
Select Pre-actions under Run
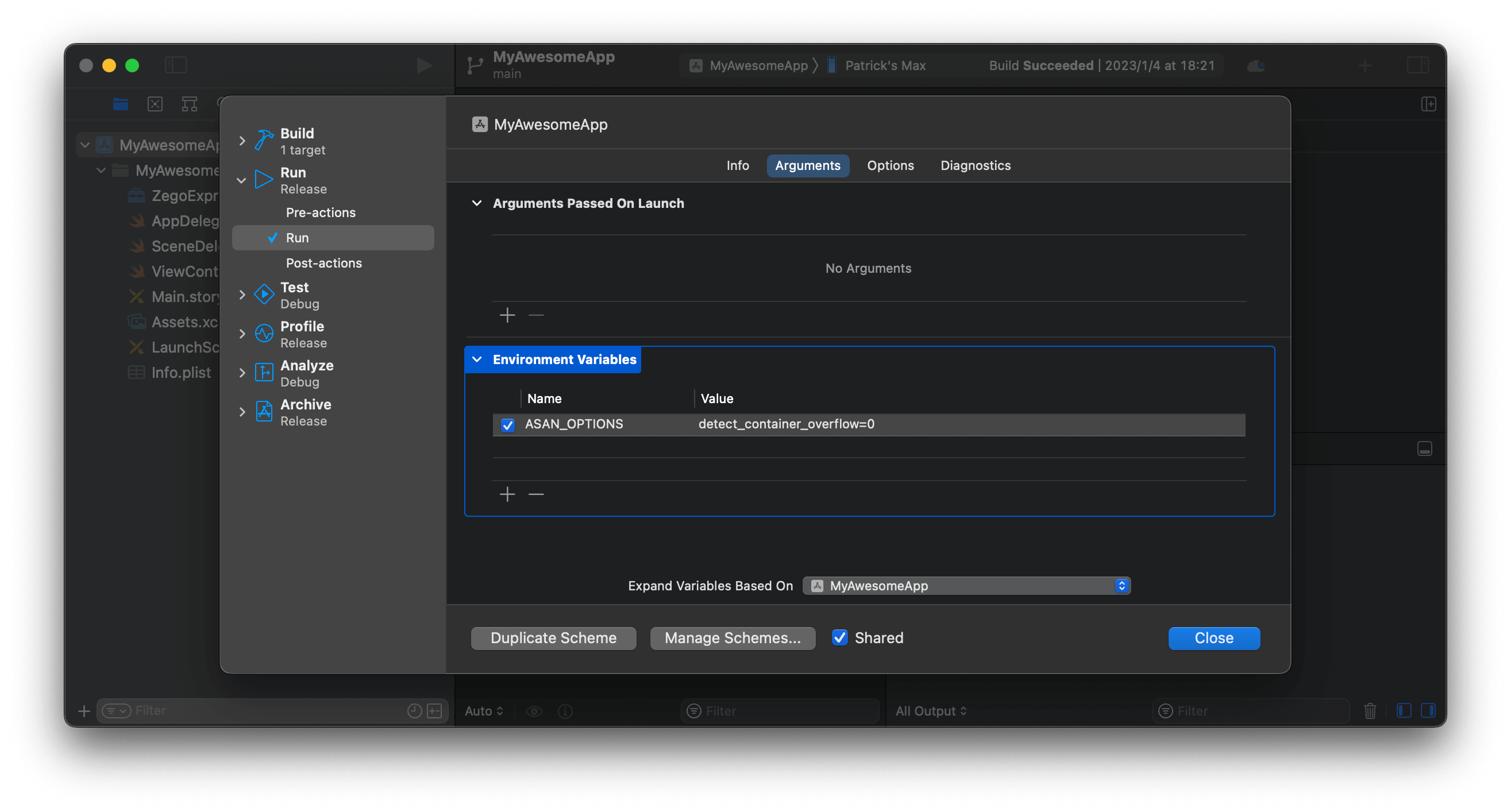pyautogui.click(x=320, y=212)
